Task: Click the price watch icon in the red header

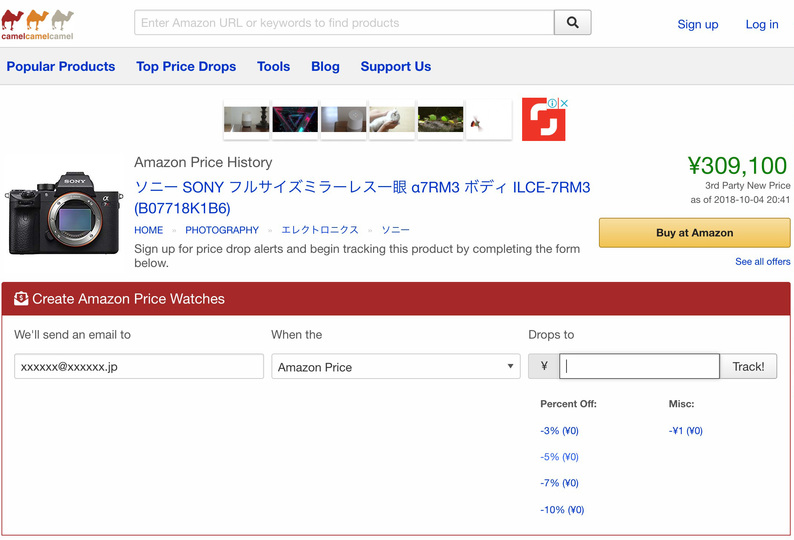Action: [21, 298]
